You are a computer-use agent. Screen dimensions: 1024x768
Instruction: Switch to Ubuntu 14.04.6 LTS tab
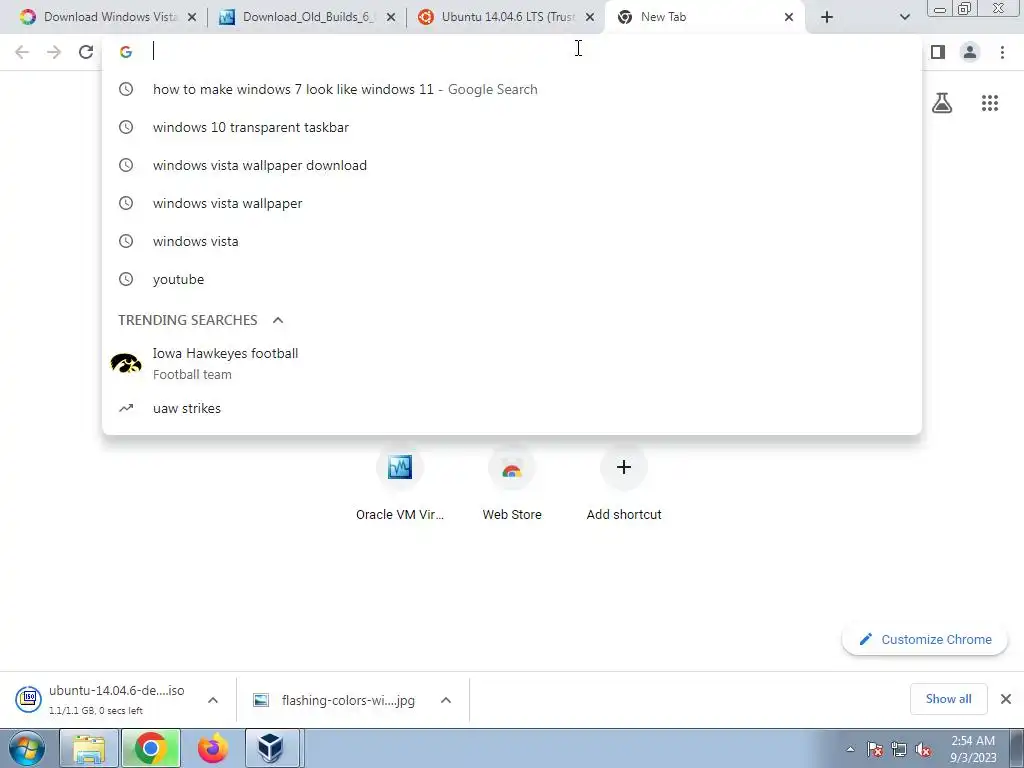tap(507, 17)
